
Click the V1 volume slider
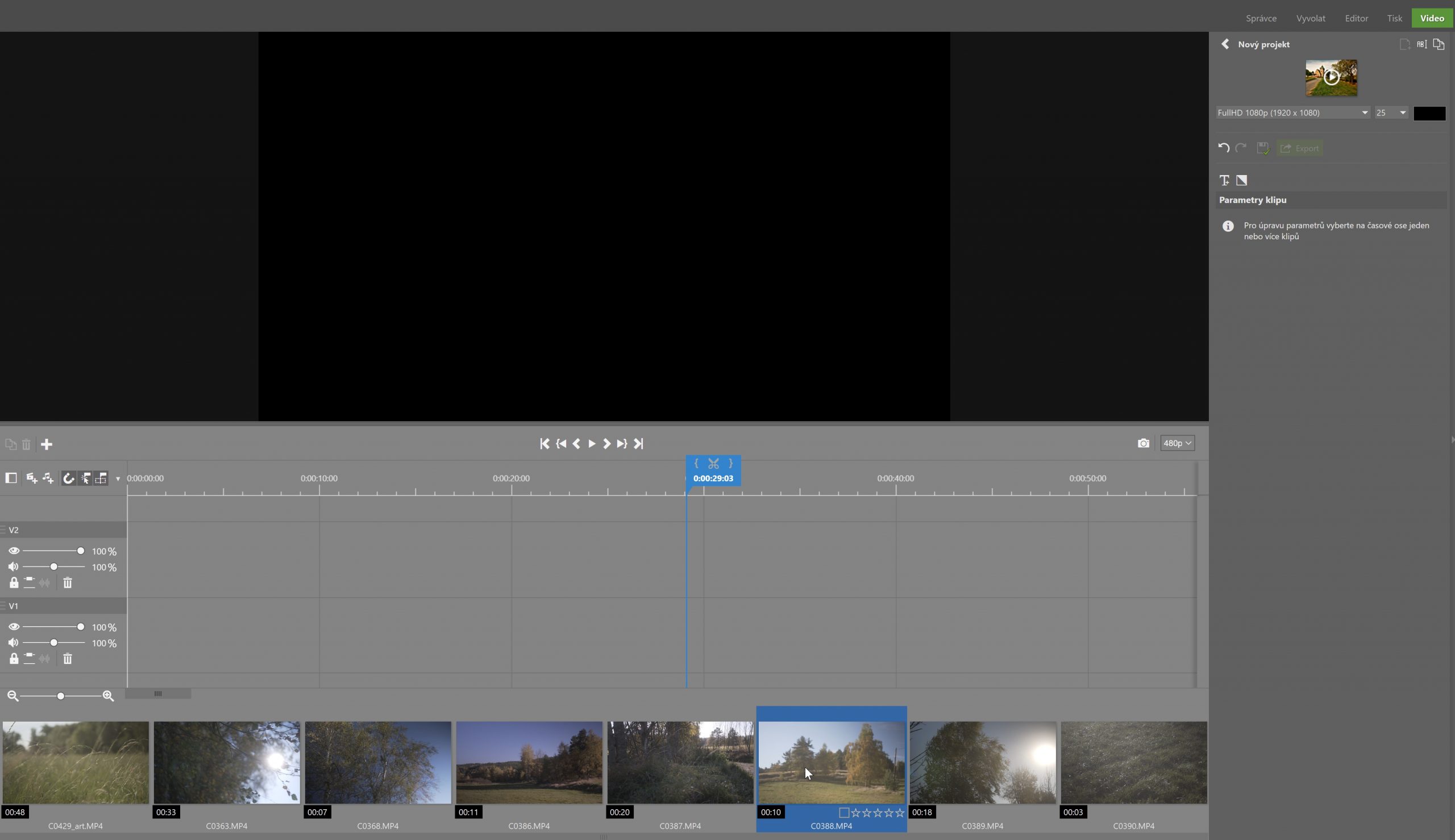tap(53, 643)
